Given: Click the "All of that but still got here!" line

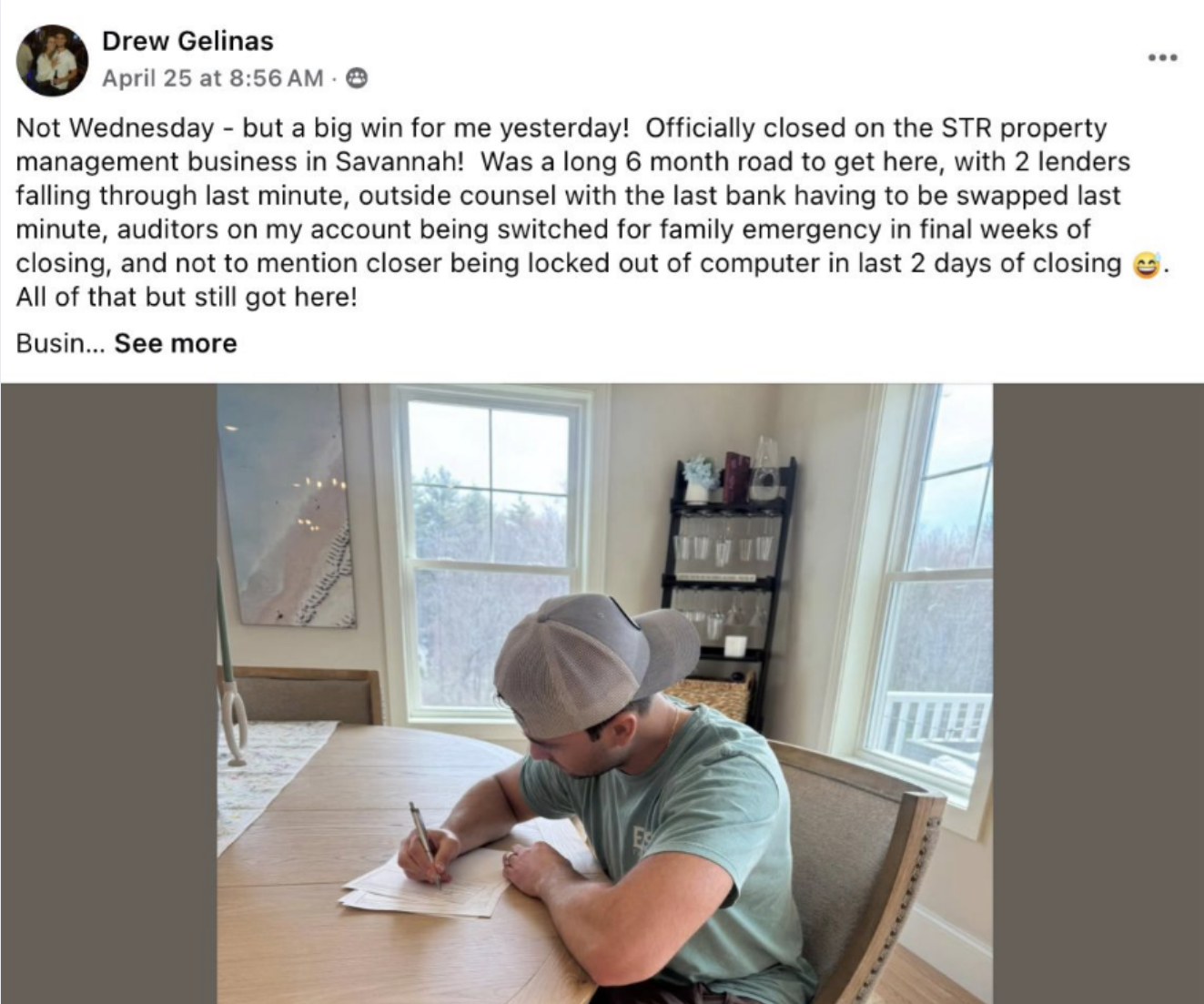Looking at the screenshot, I should coord(187,297).
